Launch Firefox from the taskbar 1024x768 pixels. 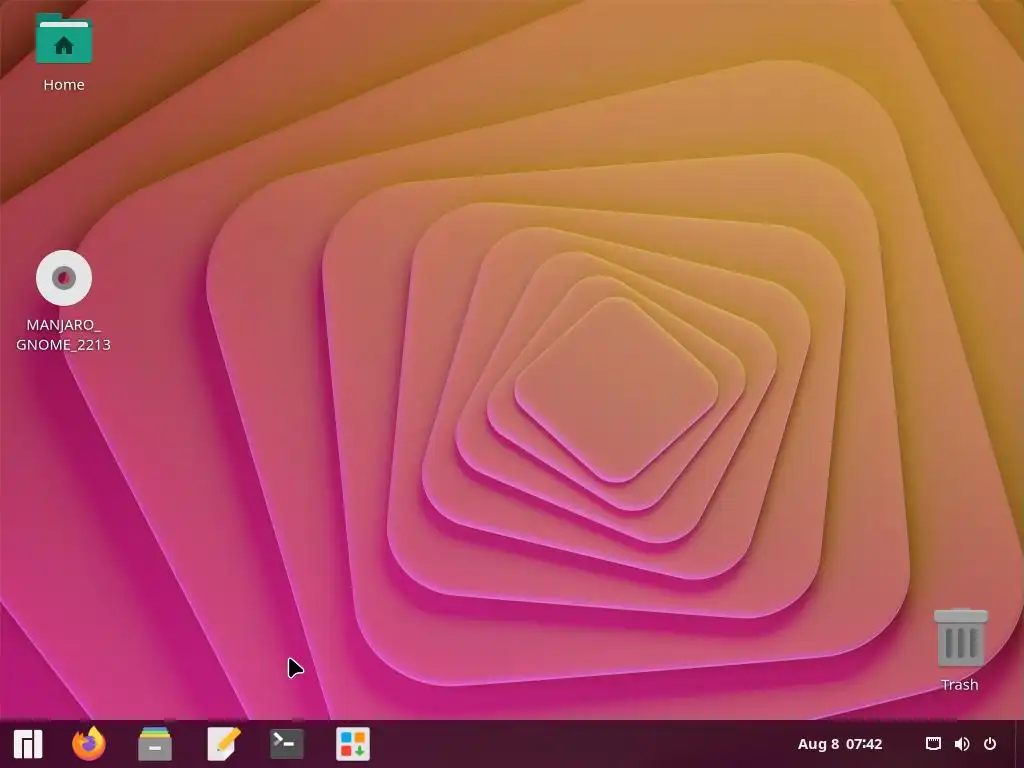coord(89,744)
